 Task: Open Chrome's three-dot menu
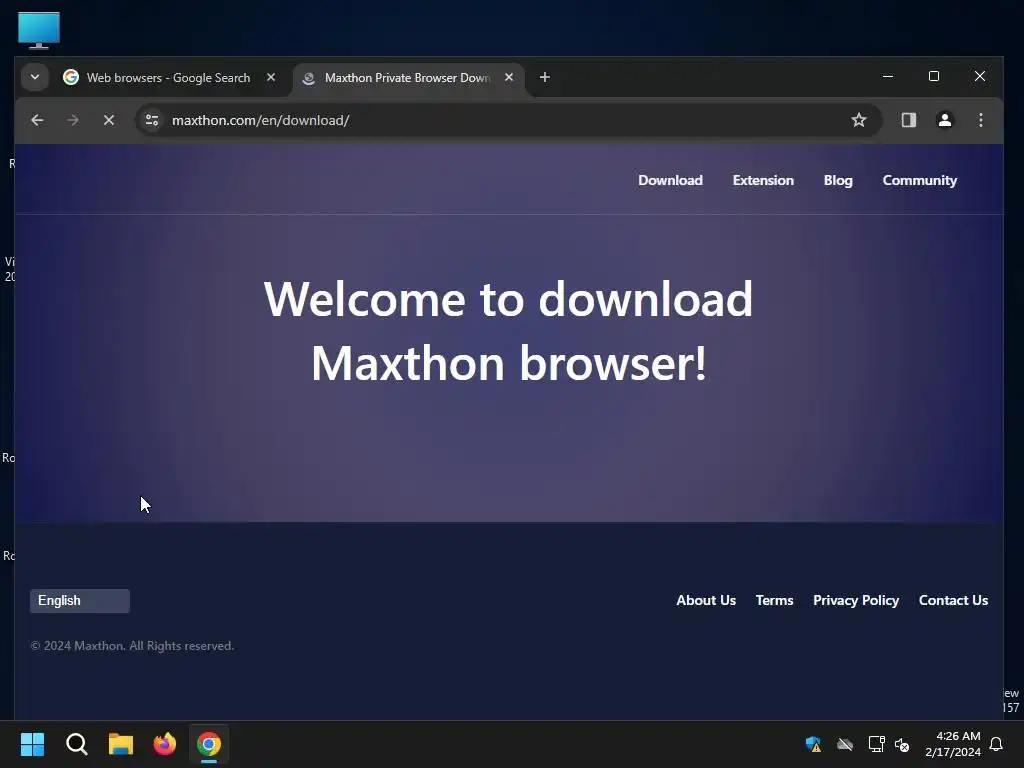(980, 120)
